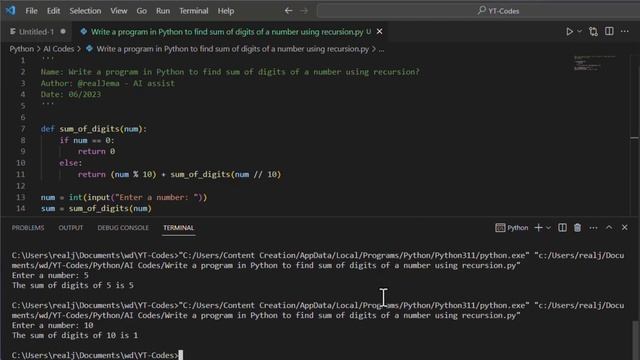
Task: Open the Help menu
Action: pyautogui.click(x=226, y=11)
